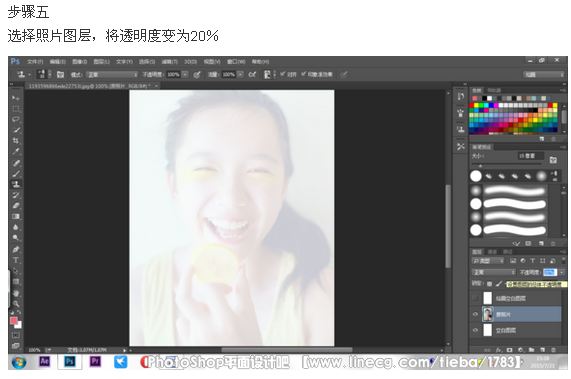Open the layer style fx menu
The image size is (571, 379).
point(498,350)
